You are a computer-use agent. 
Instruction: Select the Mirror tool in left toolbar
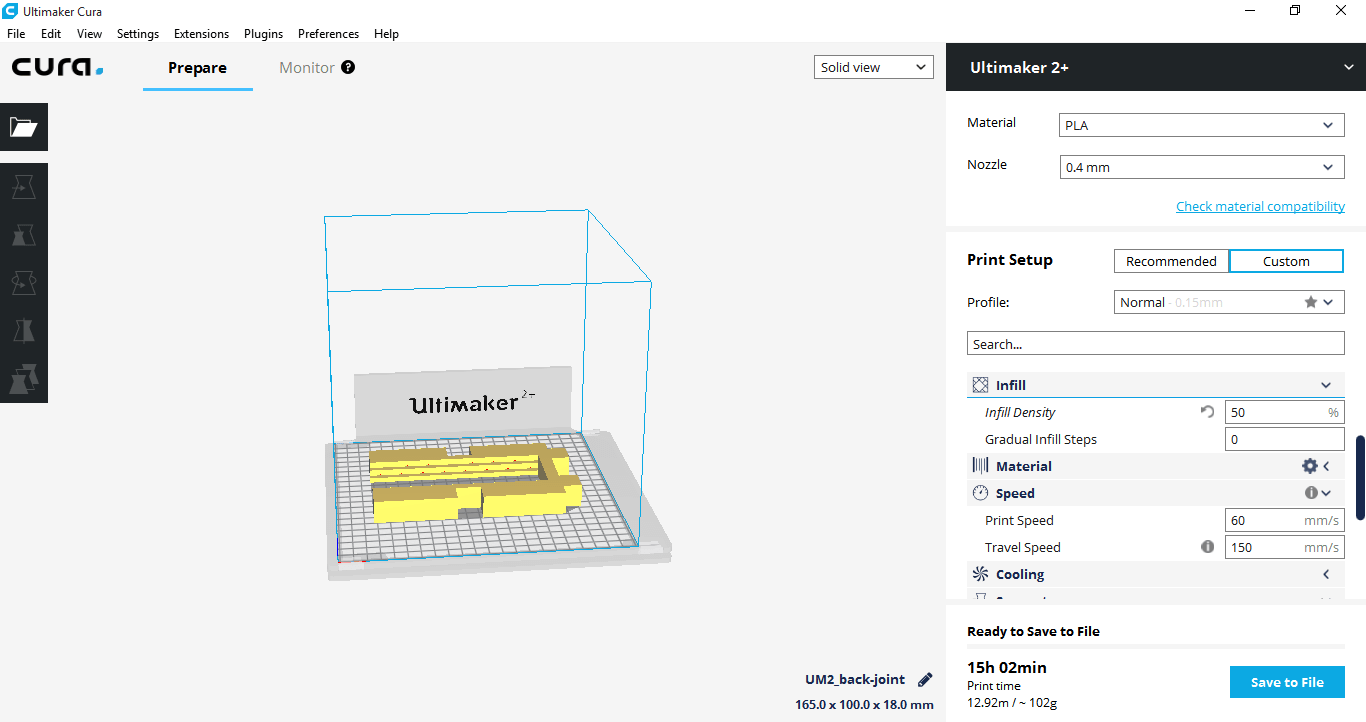[x=23, y=331]
